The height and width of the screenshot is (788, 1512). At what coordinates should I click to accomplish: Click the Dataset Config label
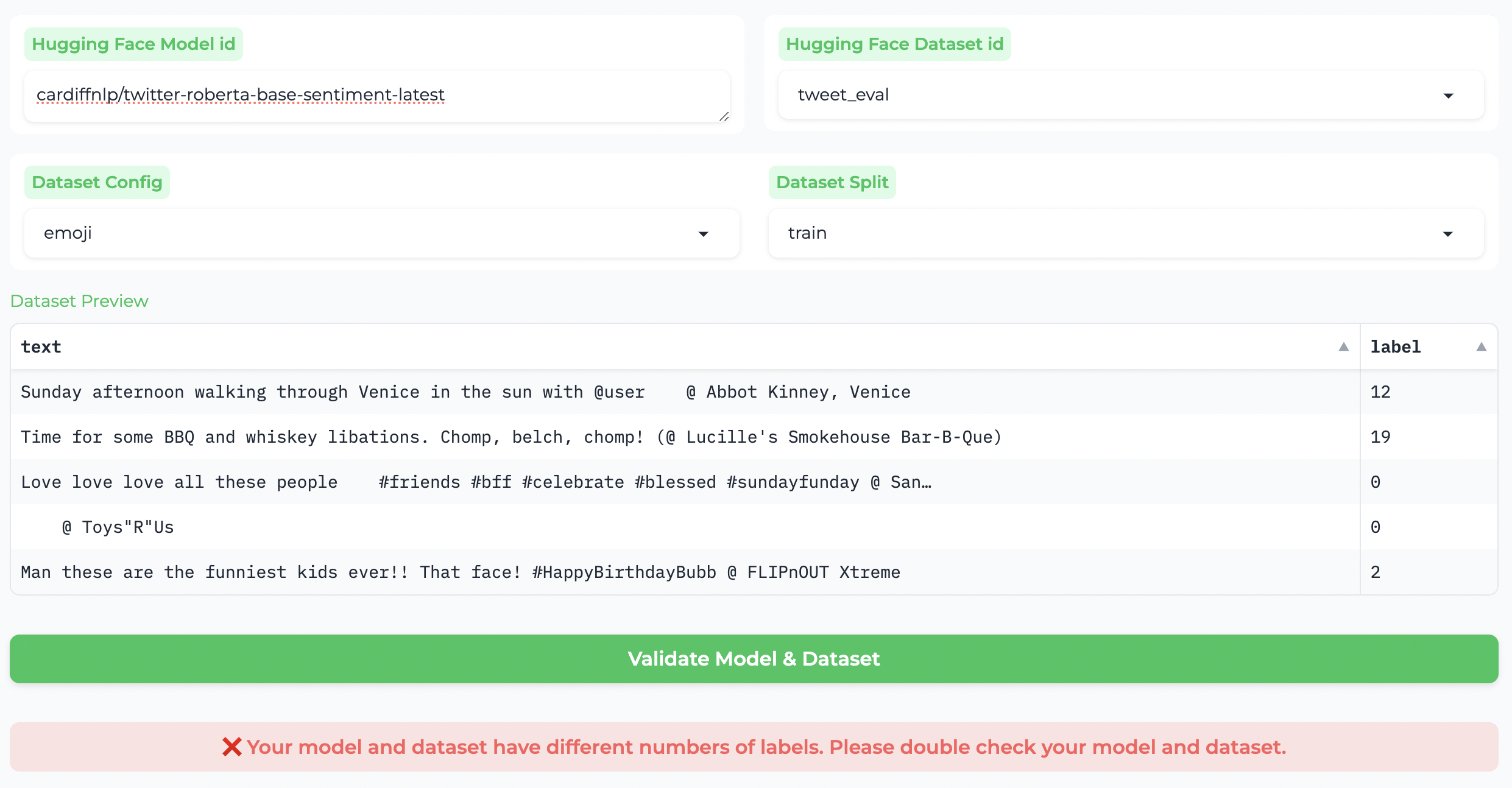pyautogui.click(x=97, y=182)
